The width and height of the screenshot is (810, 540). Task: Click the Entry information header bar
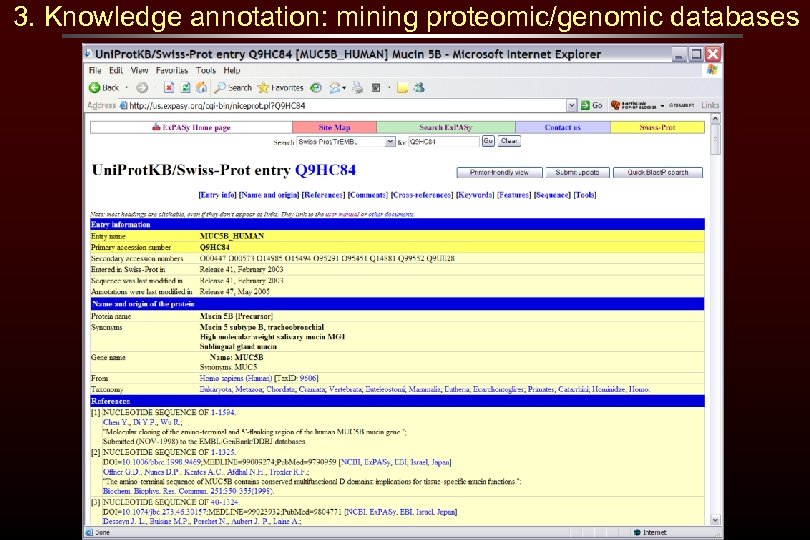(x=397, y=224)
